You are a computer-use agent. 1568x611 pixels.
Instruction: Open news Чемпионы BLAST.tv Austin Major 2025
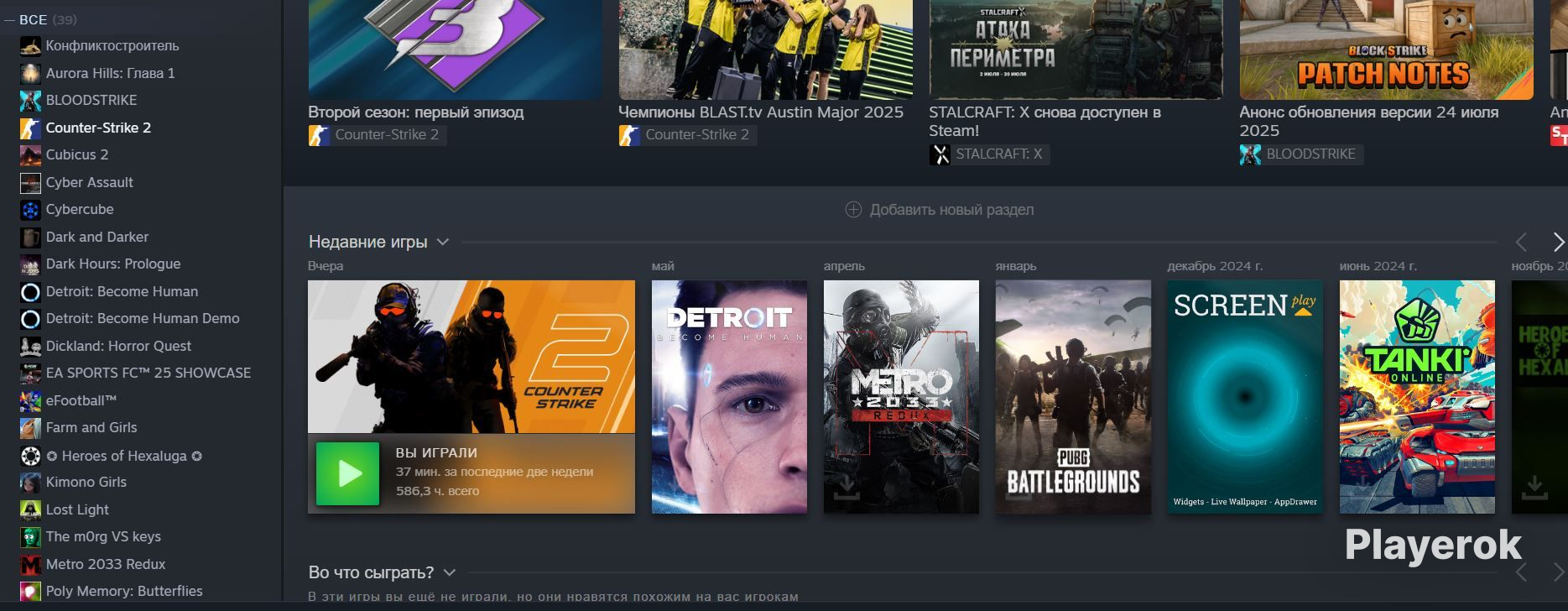click(x=761, y=112)
